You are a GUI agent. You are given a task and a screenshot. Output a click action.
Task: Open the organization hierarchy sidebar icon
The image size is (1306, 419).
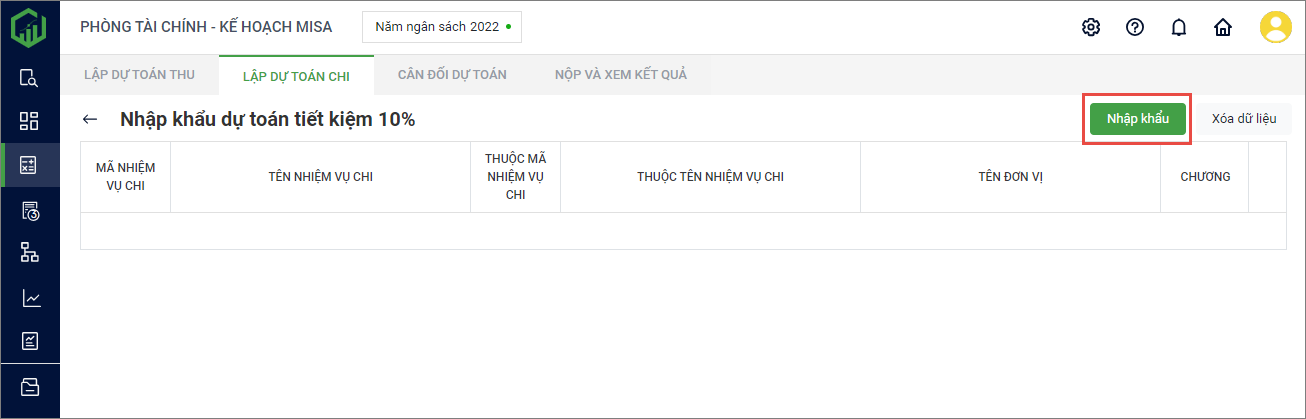29,252
